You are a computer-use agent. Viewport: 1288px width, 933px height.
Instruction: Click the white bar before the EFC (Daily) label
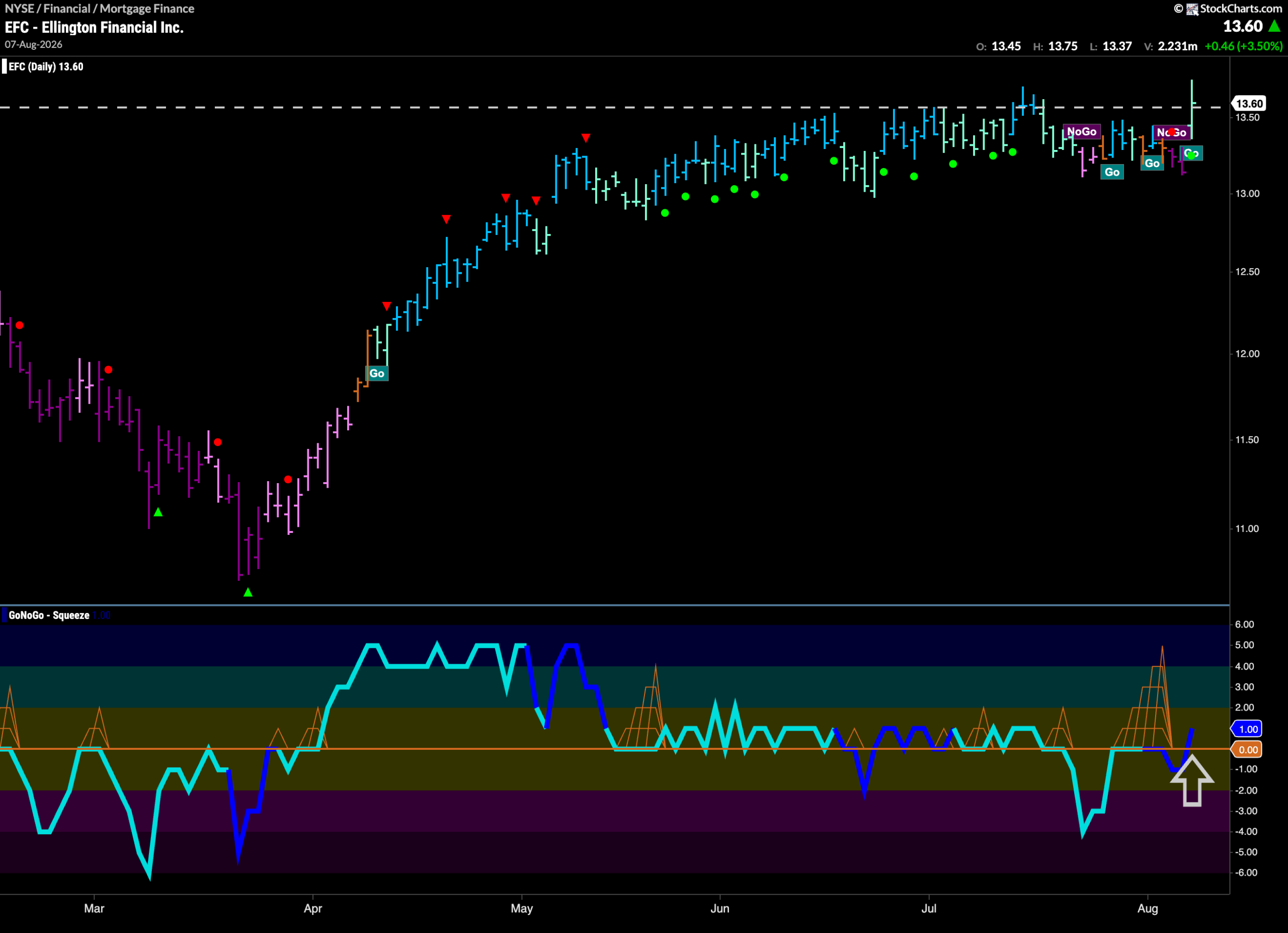[5, 66]
